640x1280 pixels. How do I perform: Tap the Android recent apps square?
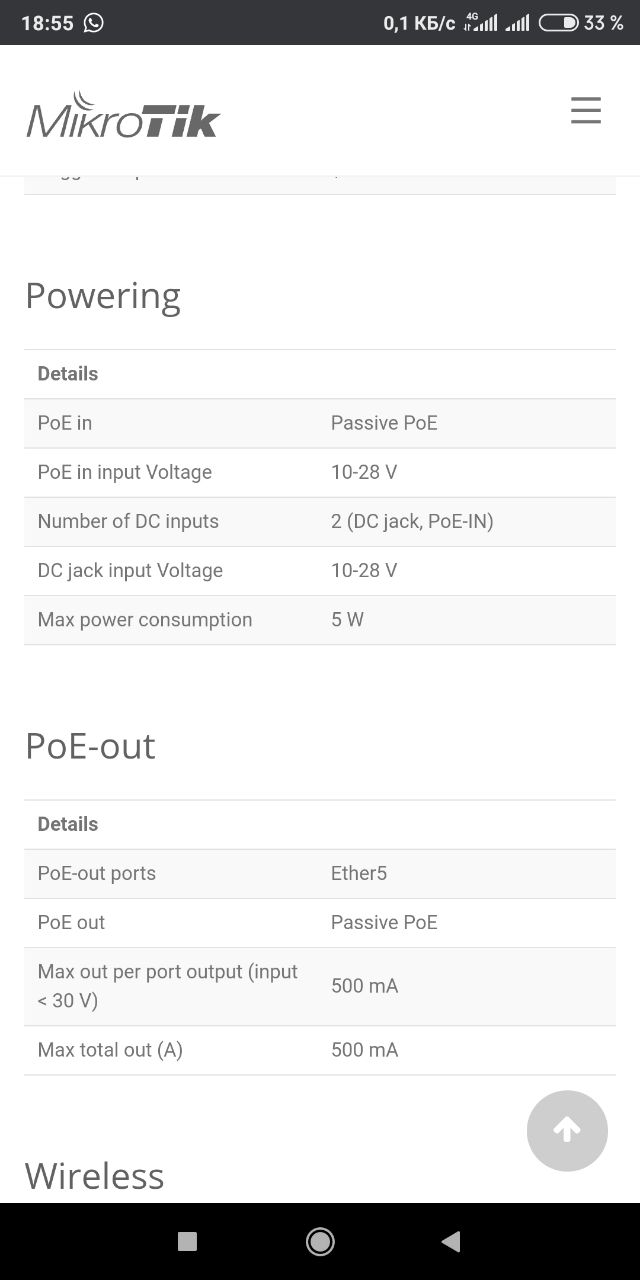pyautogui.click(x=187, y=1241)
